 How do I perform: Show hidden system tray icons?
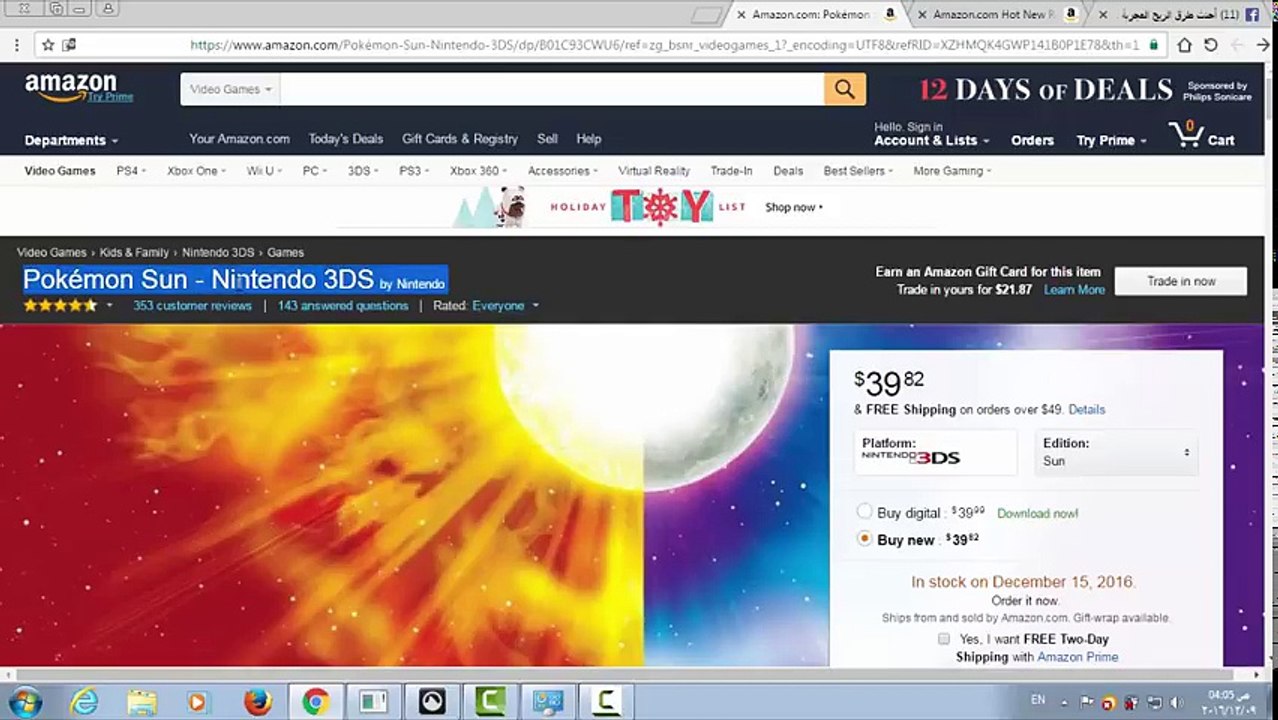1063,702
